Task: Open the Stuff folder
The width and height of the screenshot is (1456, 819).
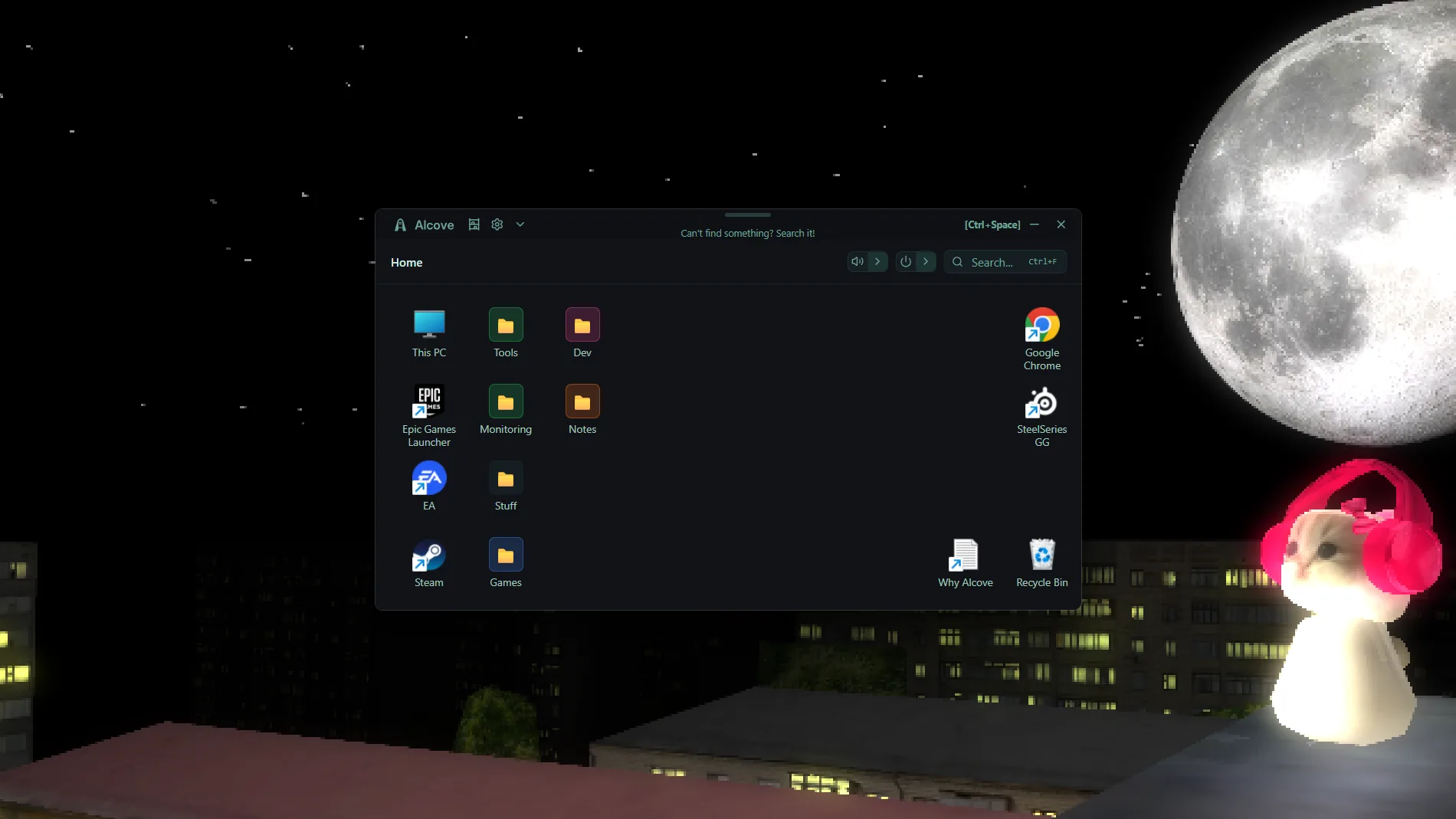Action: [x=506, y=486]
